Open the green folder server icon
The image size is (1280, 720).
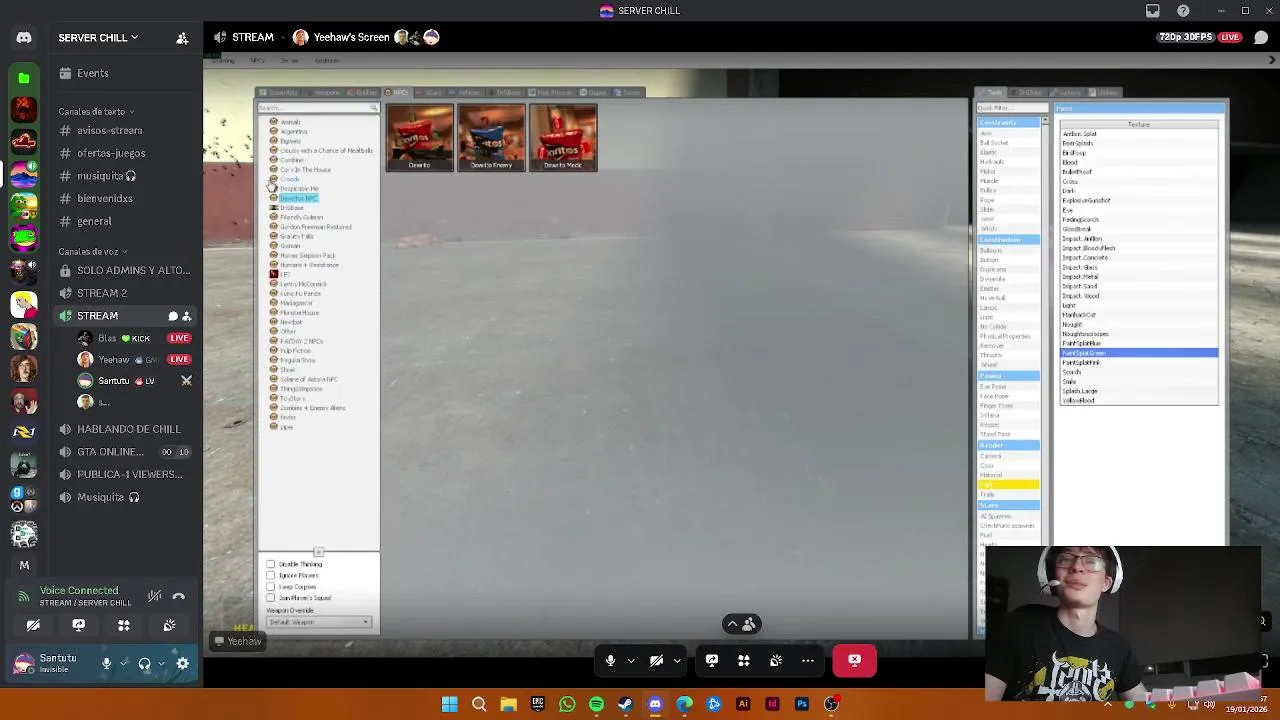click(24, 78)
